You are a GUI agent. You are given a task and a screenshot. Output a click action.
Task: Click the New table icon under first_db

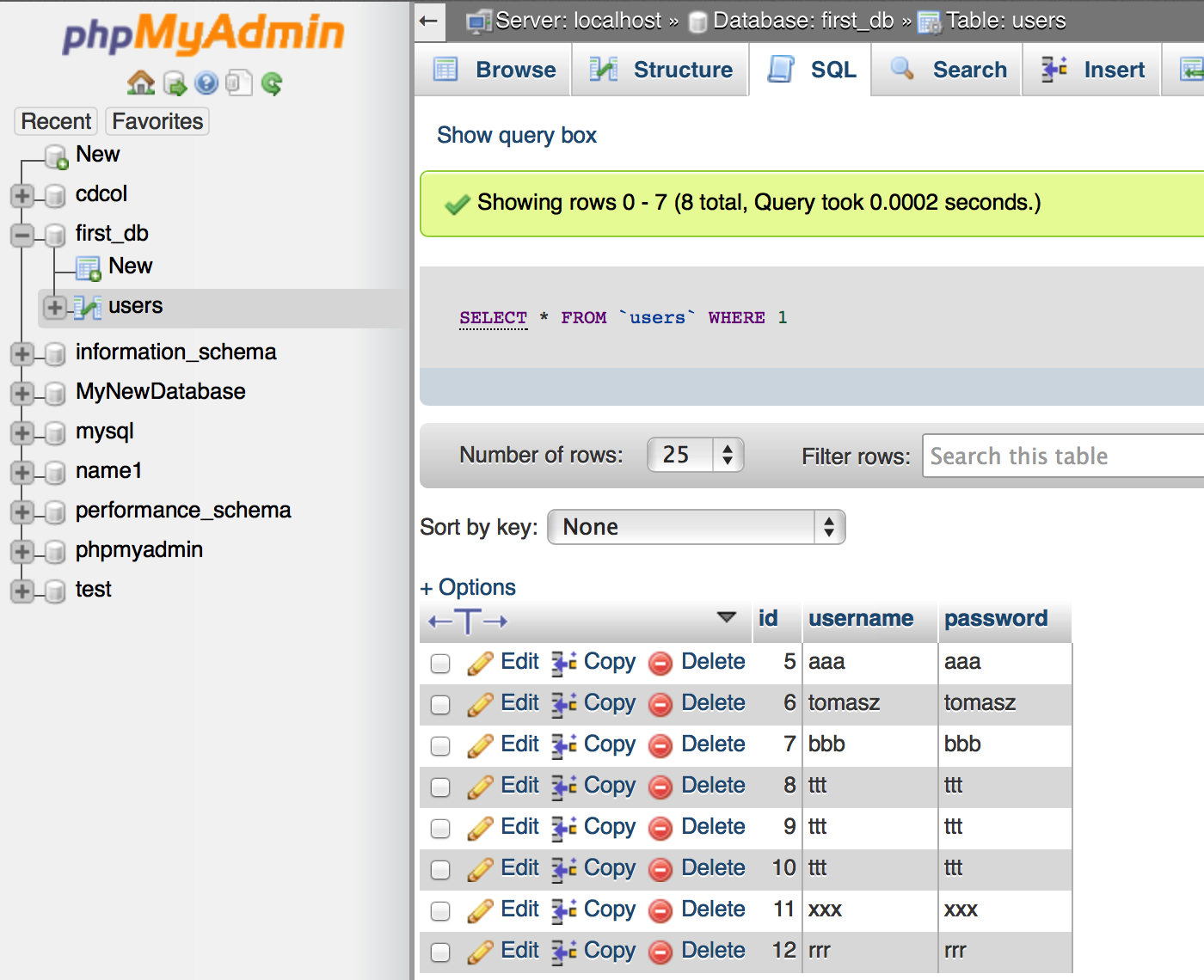(89, 269)
